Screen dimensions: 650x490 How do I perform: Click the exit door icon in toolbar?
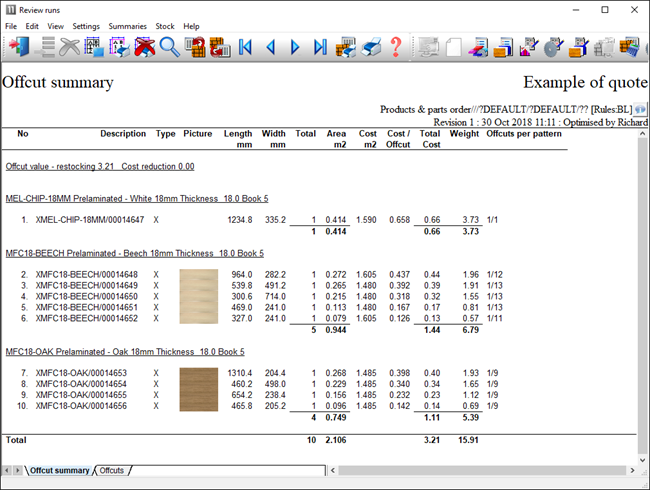18,47
